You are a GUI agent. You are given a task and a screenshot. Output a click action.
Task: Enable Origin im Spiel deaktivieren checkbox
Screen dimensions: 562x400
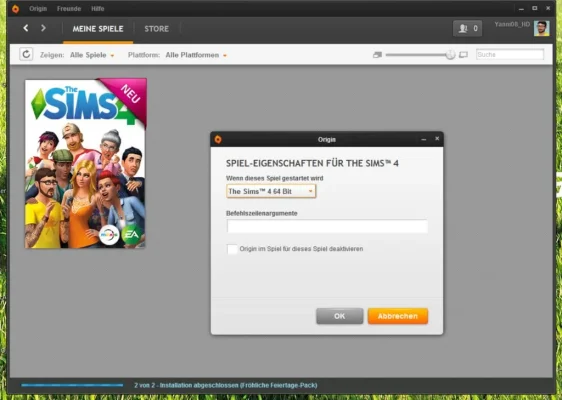click(x=232, y=249)
